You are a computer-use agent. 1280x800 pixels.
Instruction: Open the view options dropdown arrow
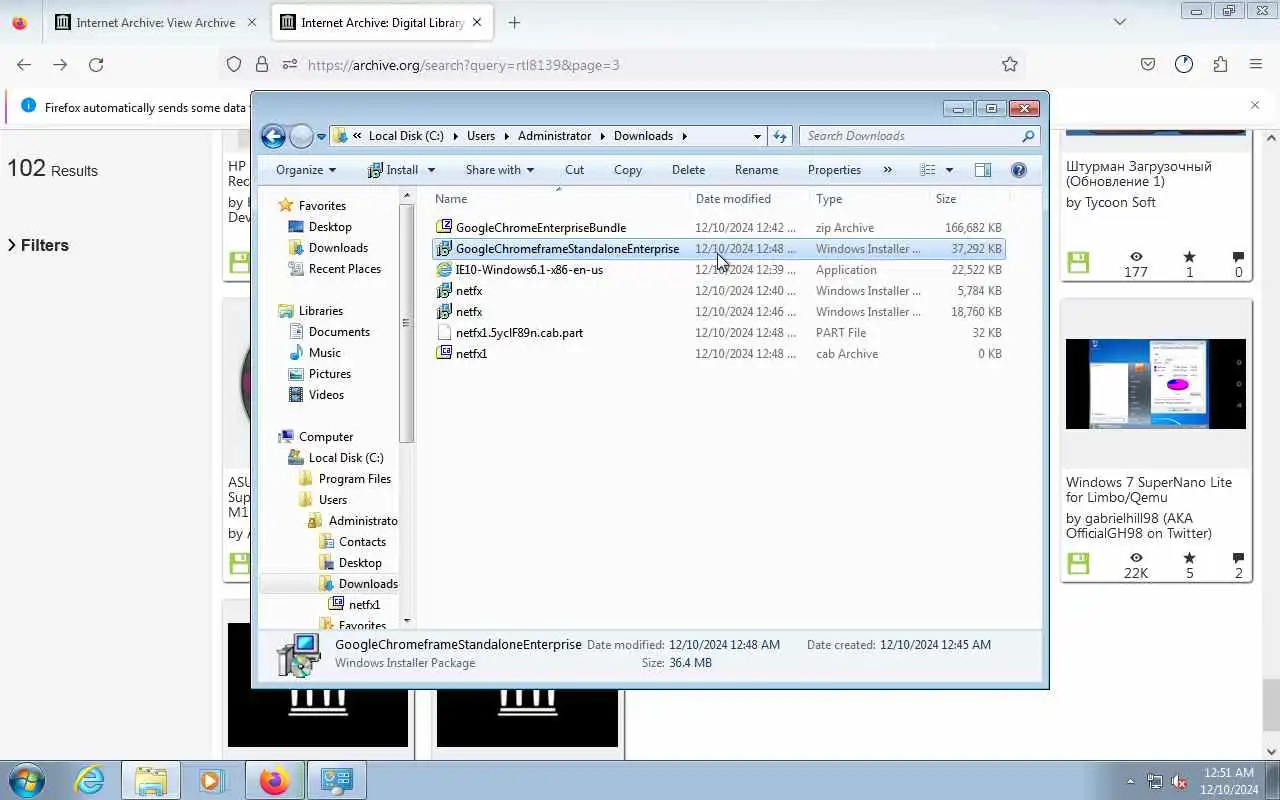click(949, 170)
